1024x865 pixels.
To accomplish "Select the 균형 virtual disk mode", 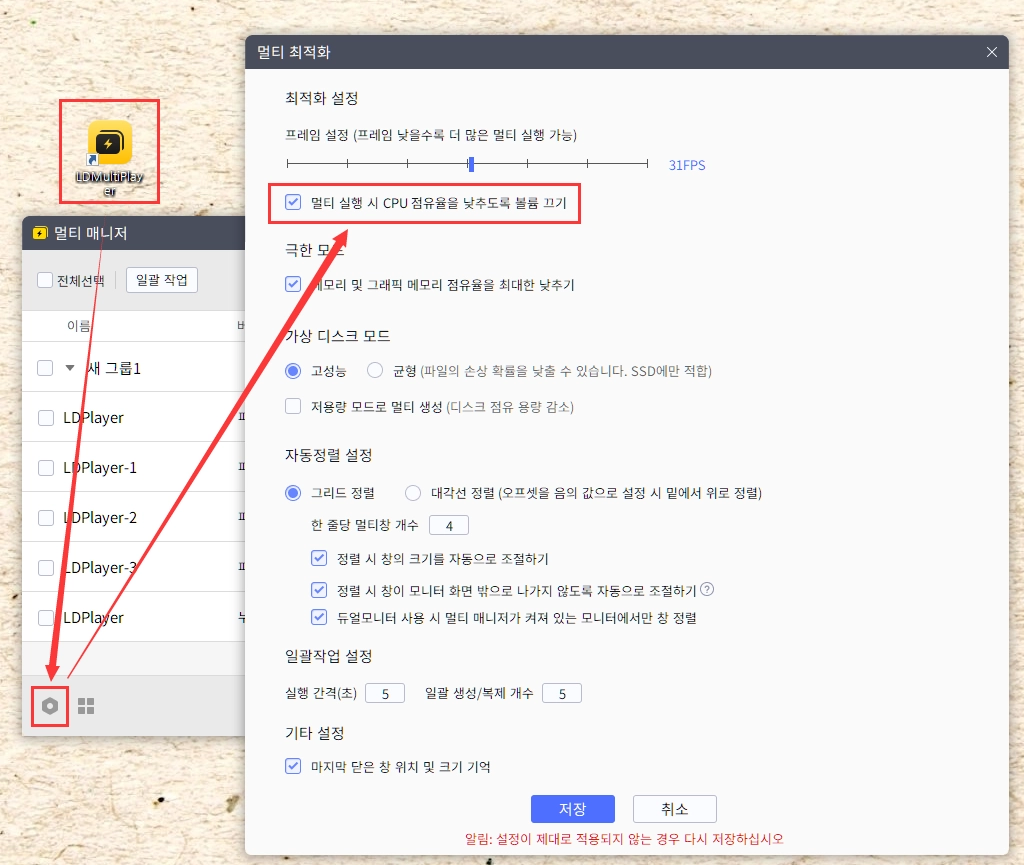I will (375, 371).
